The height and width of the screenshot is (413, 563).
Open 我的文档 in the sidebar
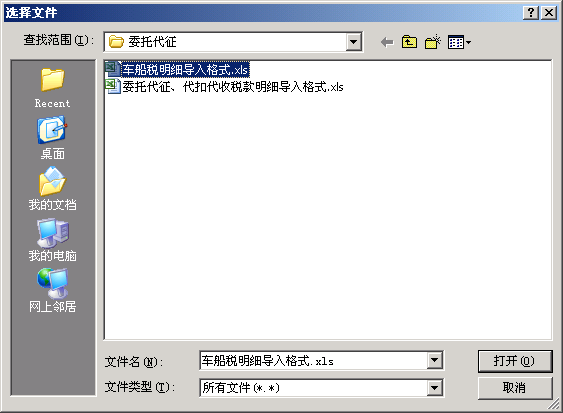point(52,189)
